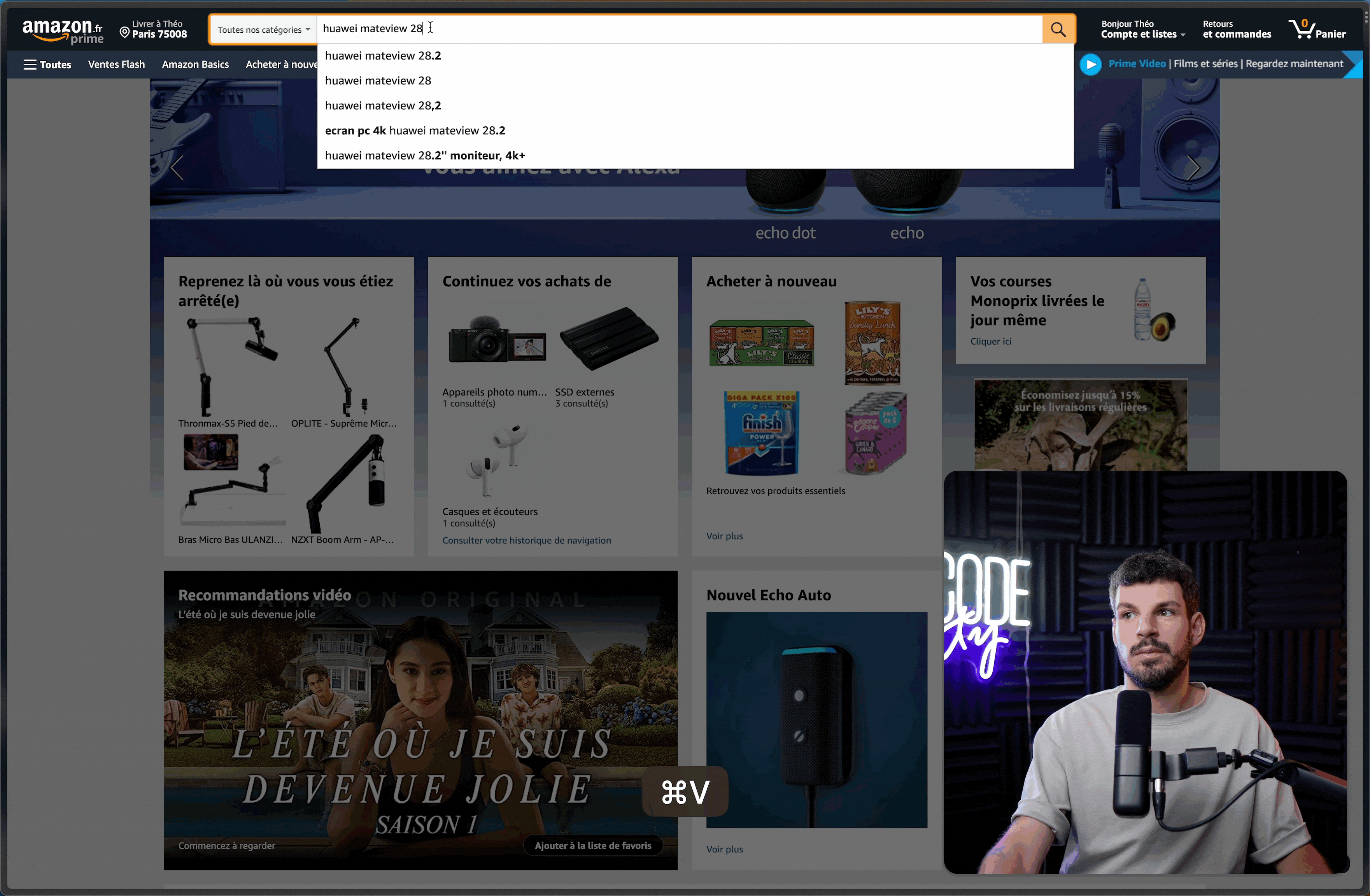Open the Toutes hamburger menu
The width and height of the screenshot is (1370, 896).
(x=48, y=65)
